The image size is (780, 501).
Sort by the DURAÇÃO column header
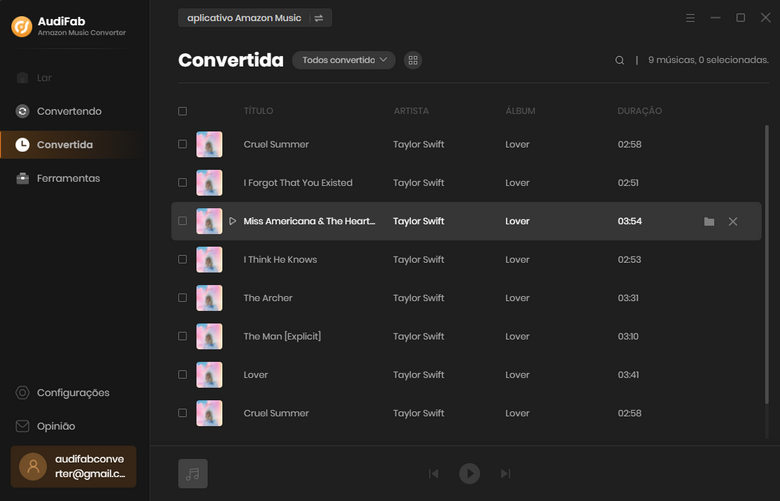(x=640, y=111)
